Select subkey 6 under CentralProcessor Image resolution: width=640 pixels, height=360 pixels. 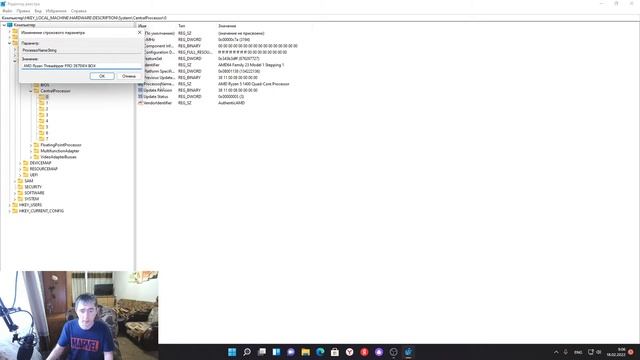tap(44, 133)
